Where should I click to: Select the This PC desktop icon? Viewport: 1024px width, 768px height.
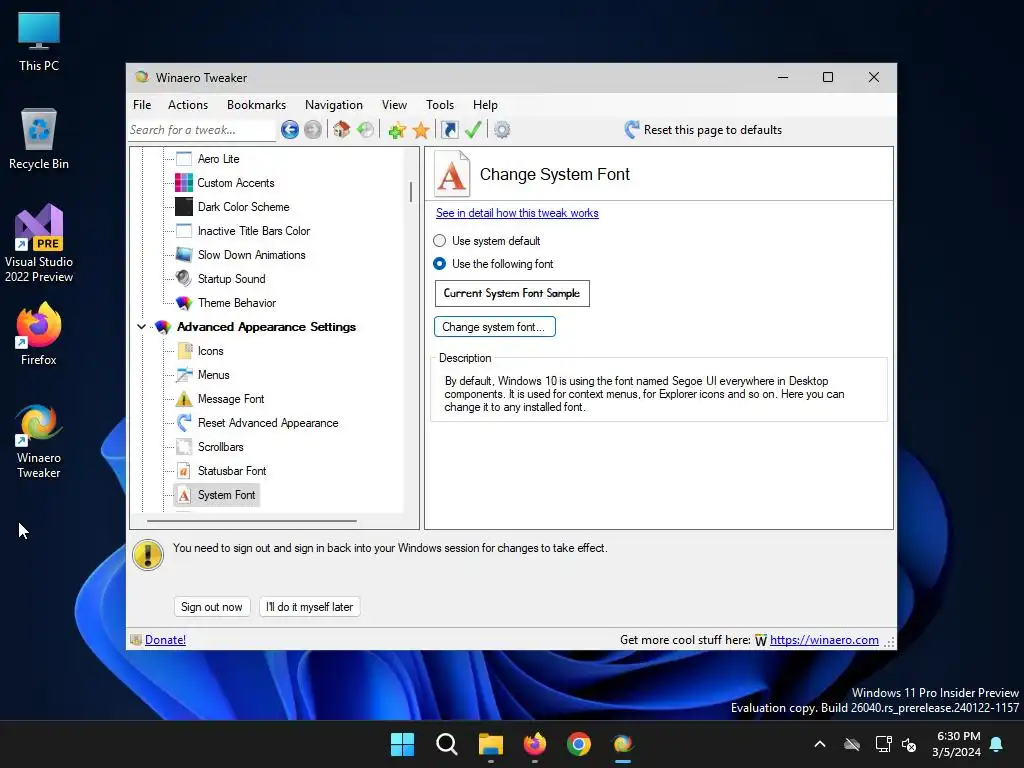click(x=39, y=42)
